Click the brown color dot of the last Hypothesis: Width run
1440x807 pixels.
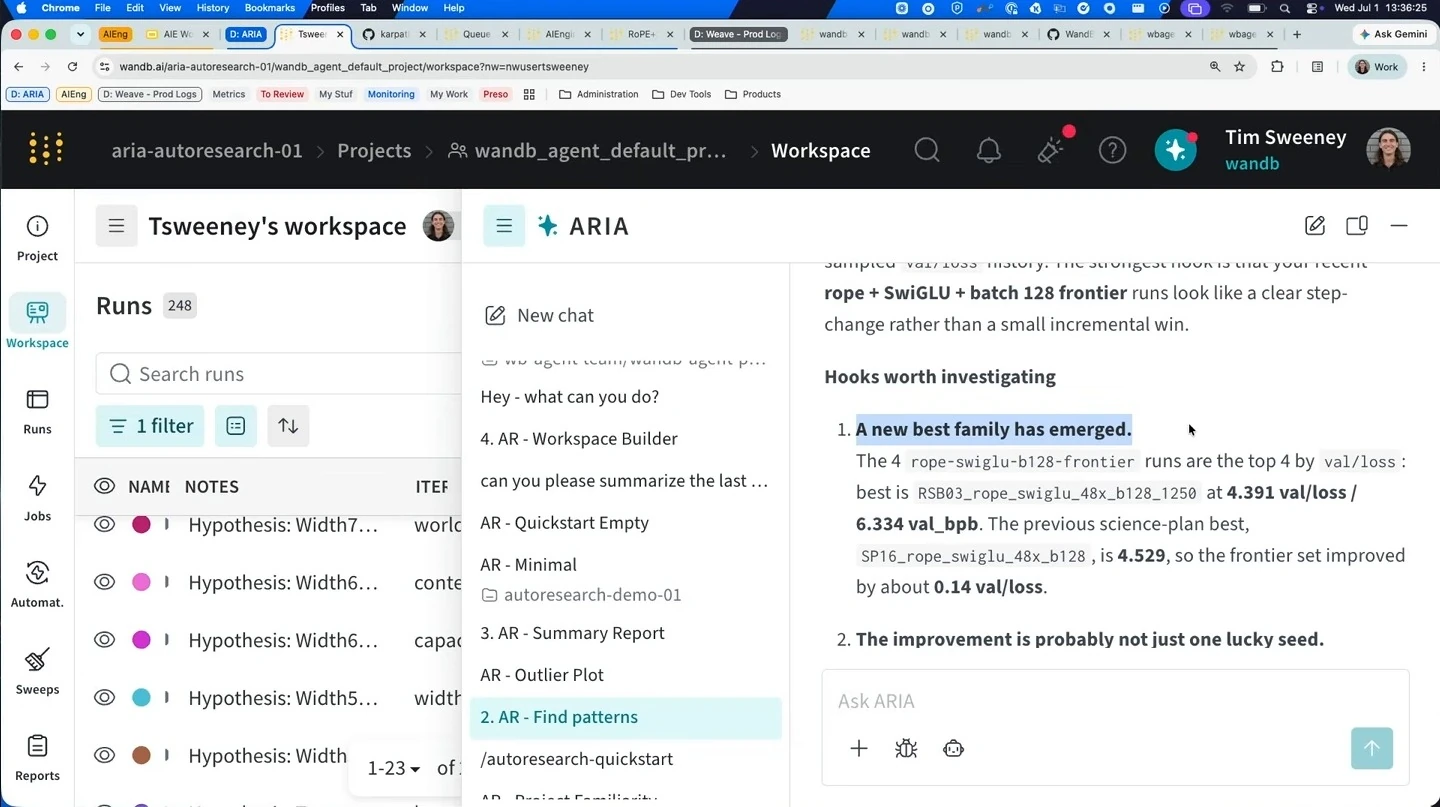click(141, 755)
